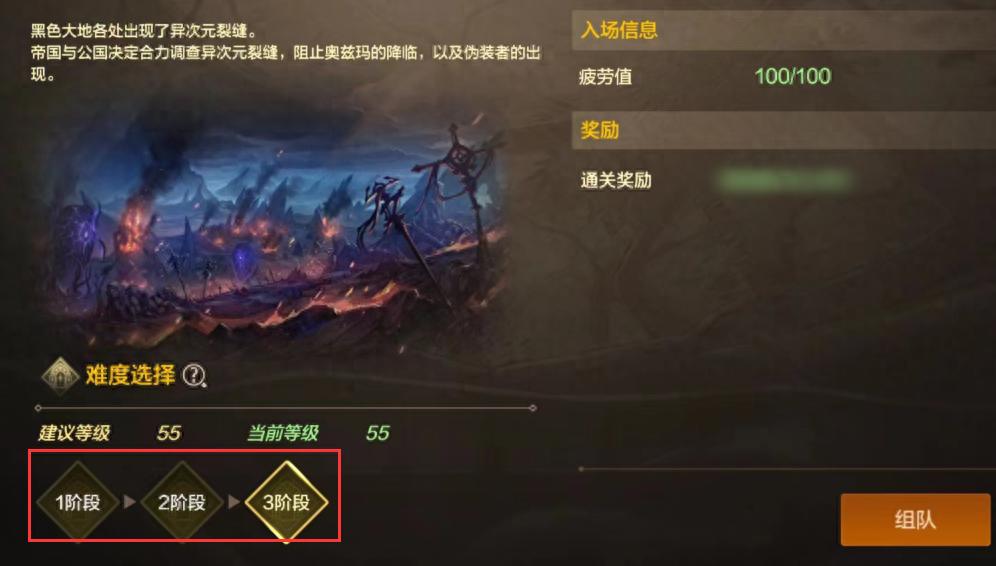Click the blurred 通关奖励 reward item
The image size is (996, 566).
click(x=784, y=180)
